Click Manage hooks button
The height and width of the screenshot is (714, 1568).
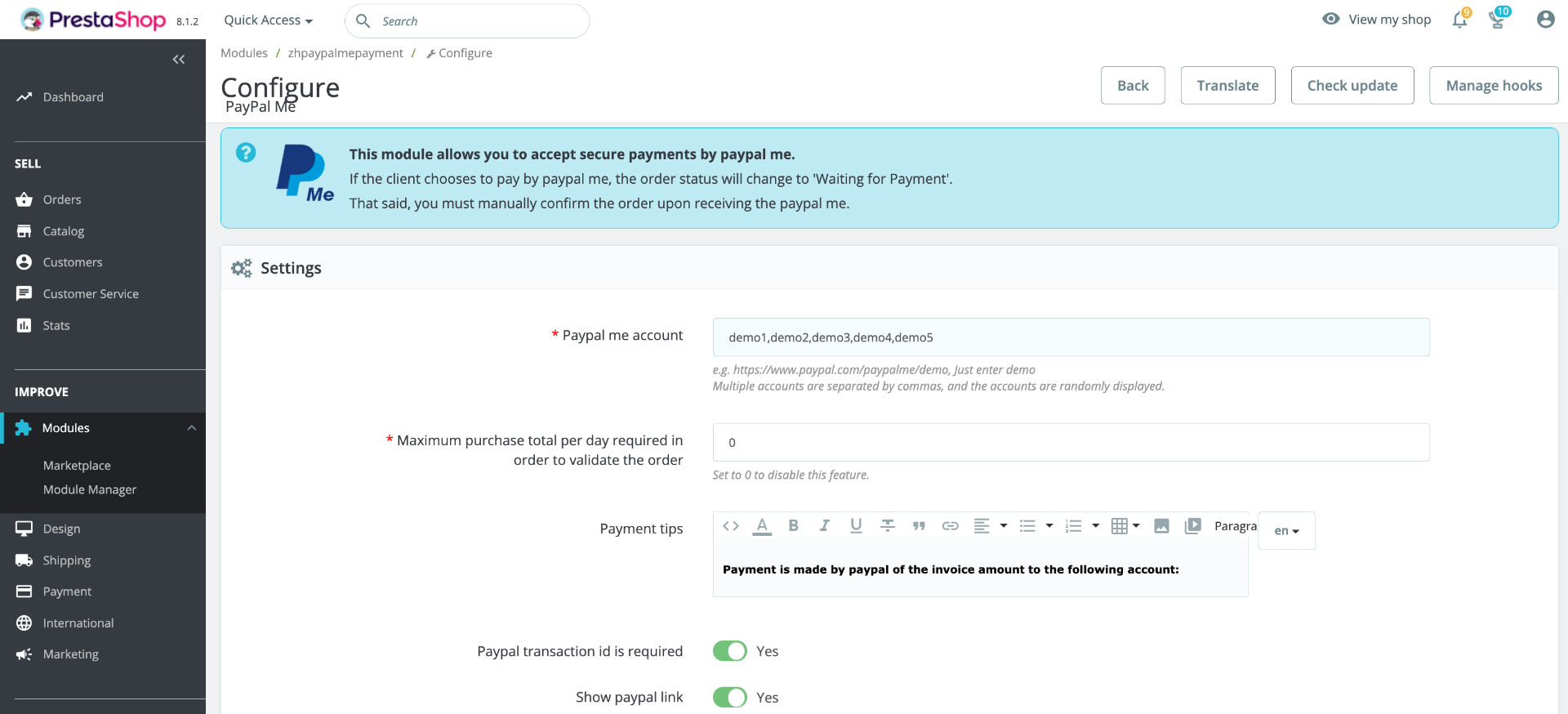[x=1494, y=85]
